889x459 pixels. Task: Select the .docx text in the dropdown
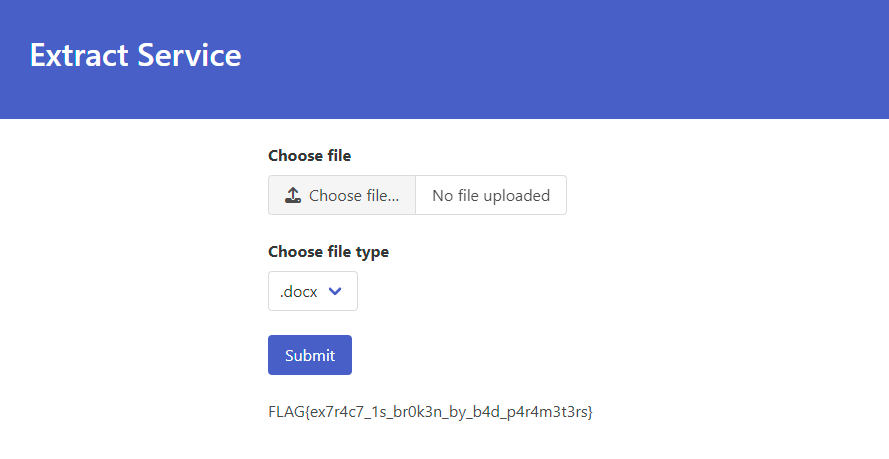pos(298,292)
